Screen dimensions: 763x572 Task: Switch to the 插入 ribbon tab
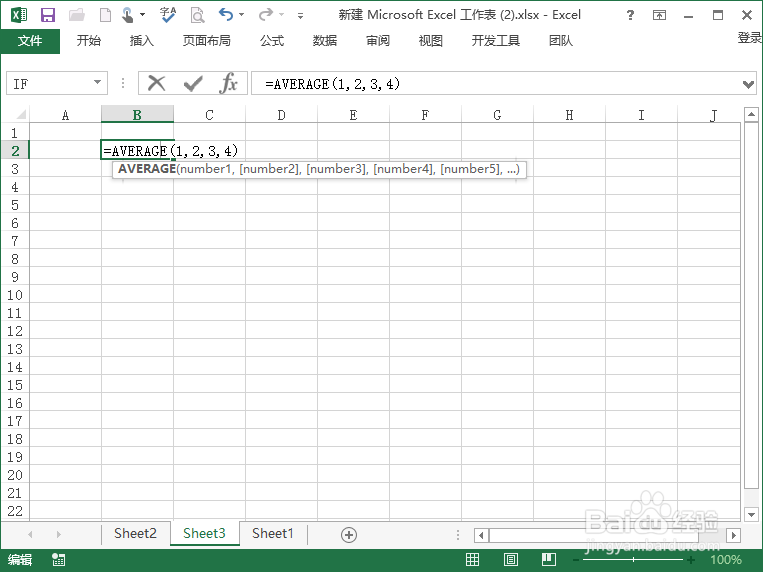142,41
